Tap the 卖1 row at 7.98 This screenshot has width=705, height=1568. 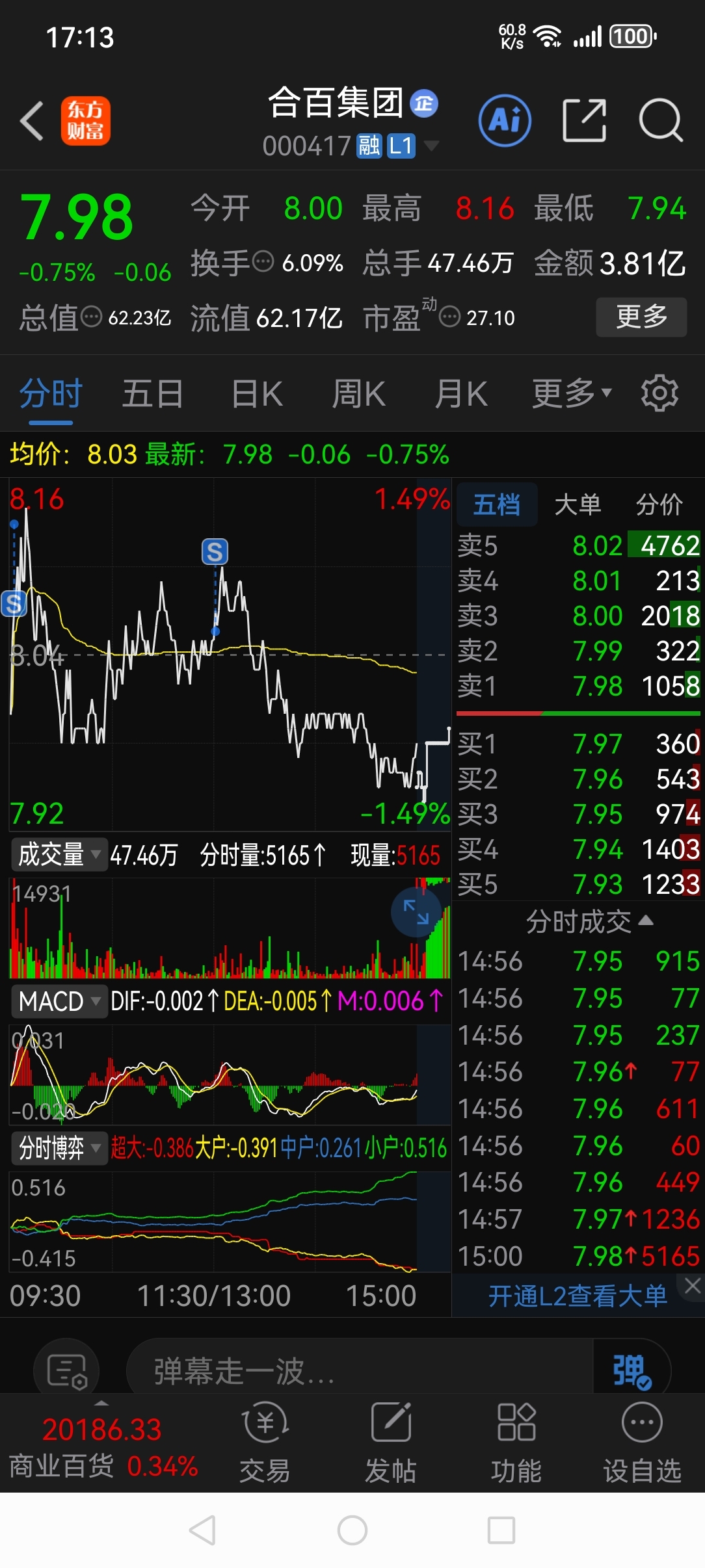[578, 686]
